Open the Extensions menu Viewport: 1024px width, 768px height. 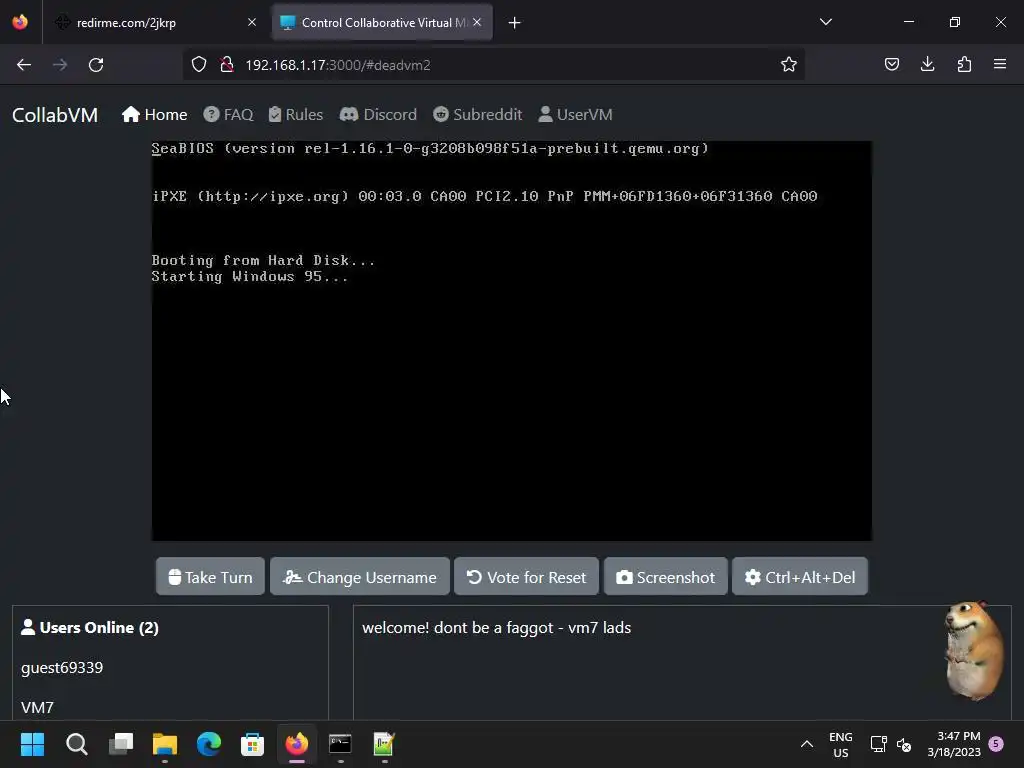tap(964, 65)
